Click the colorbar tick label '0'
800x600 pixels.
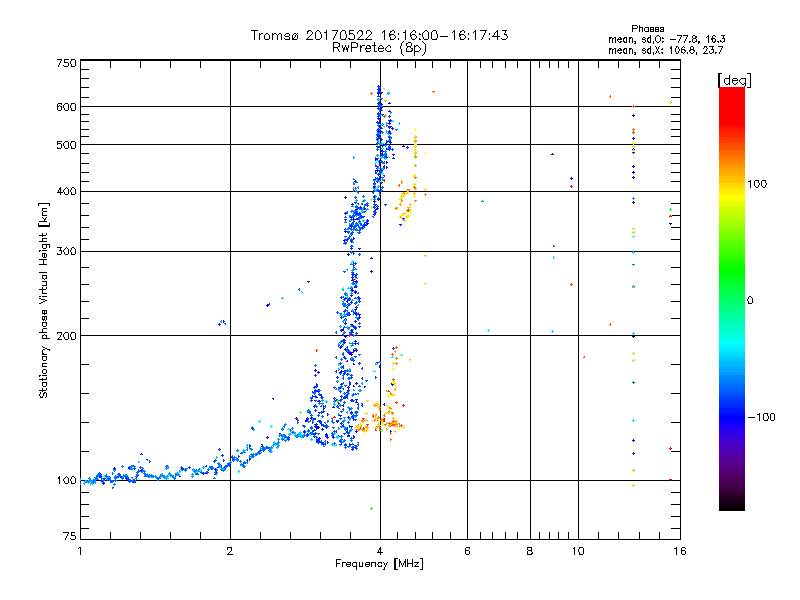[750, 301]
